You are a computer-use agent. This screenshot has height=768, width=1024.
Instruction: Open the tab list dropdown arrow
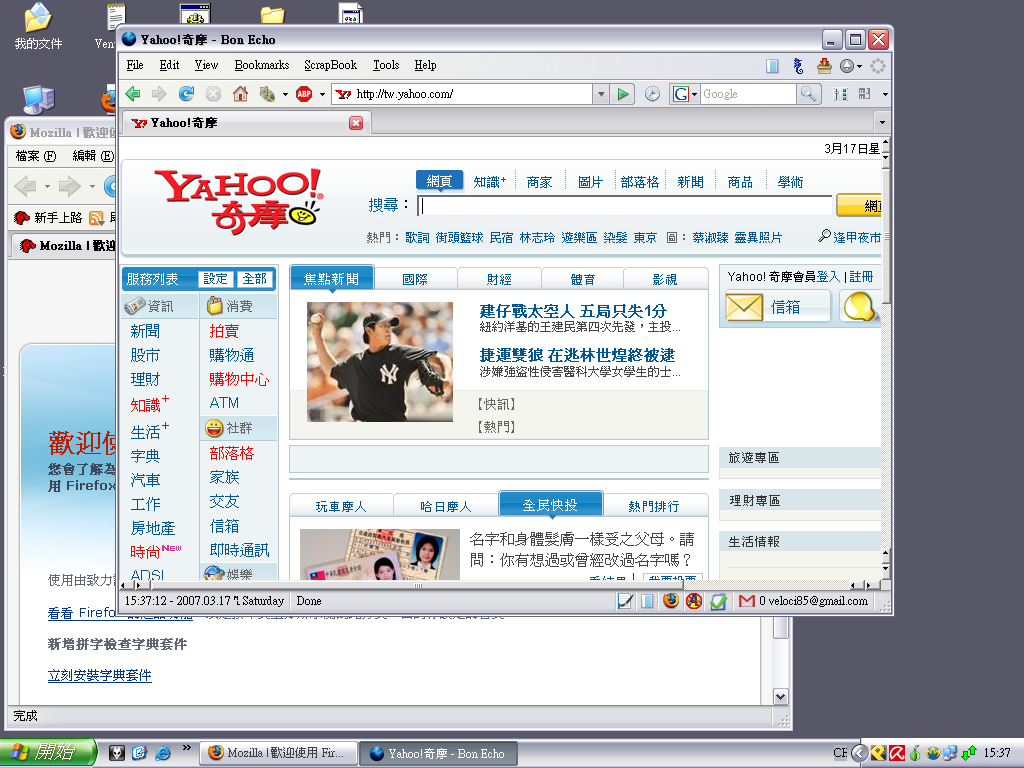tap(881, 123)
